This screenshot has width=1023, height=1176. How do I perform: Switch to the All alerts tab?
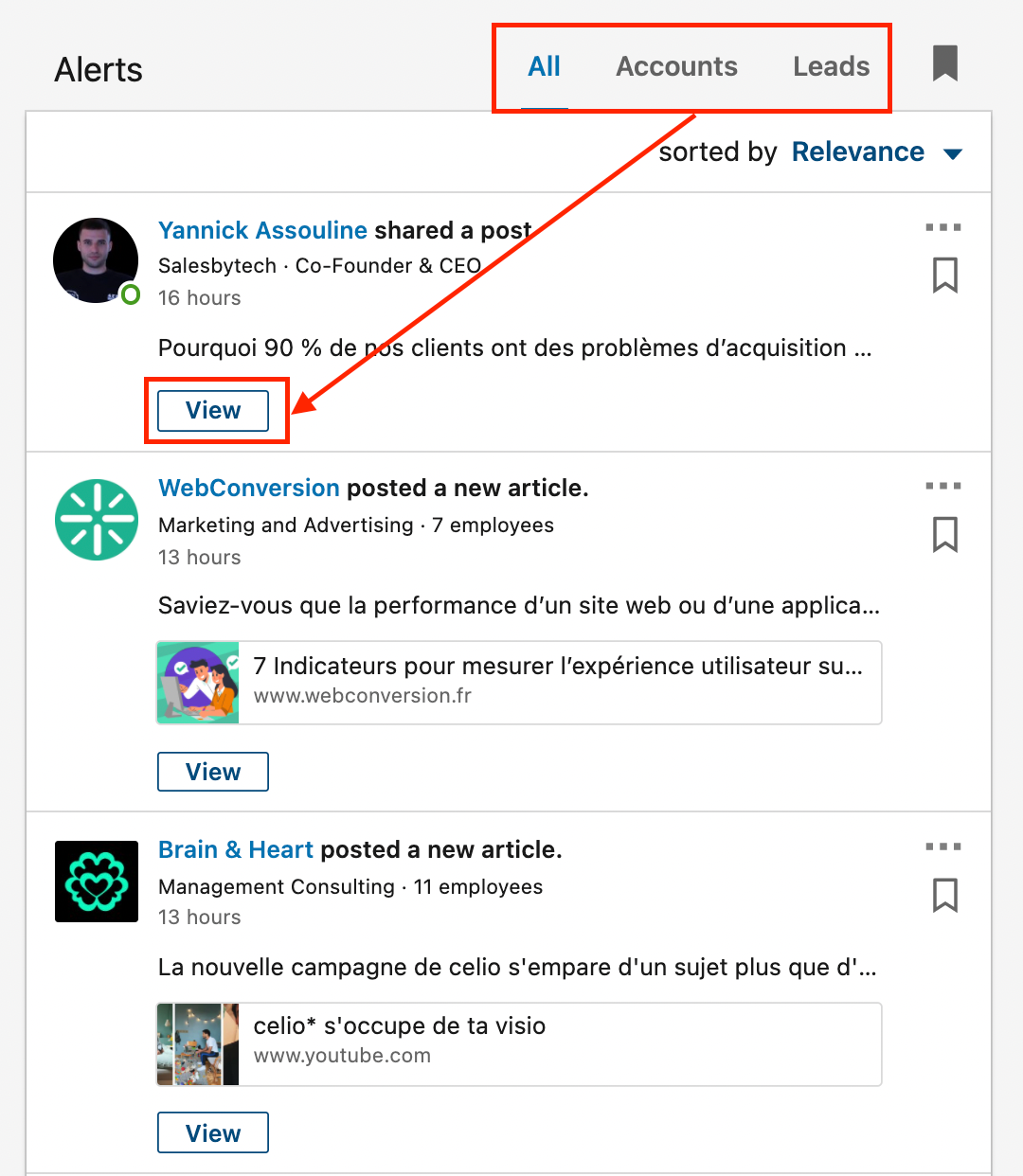point(544,66)
